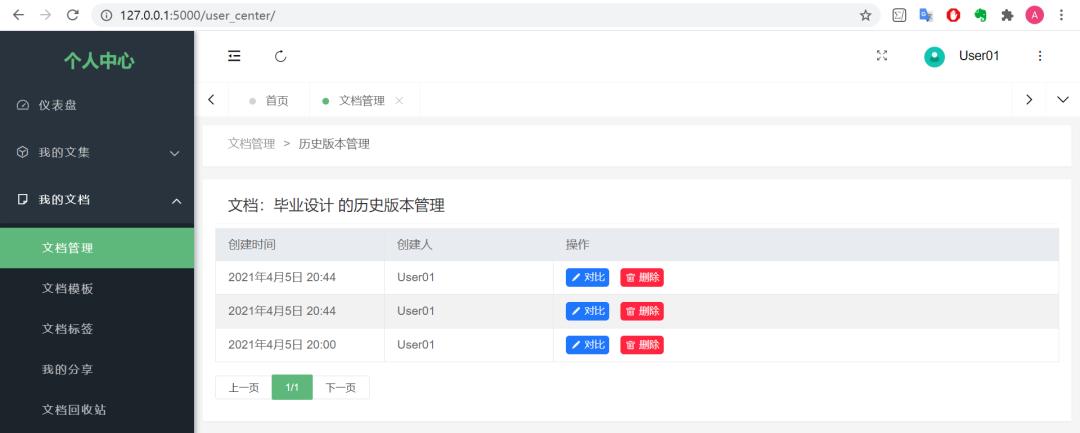
Task: Open the Evernote elephant extension icon
Action: pos(980,15)
